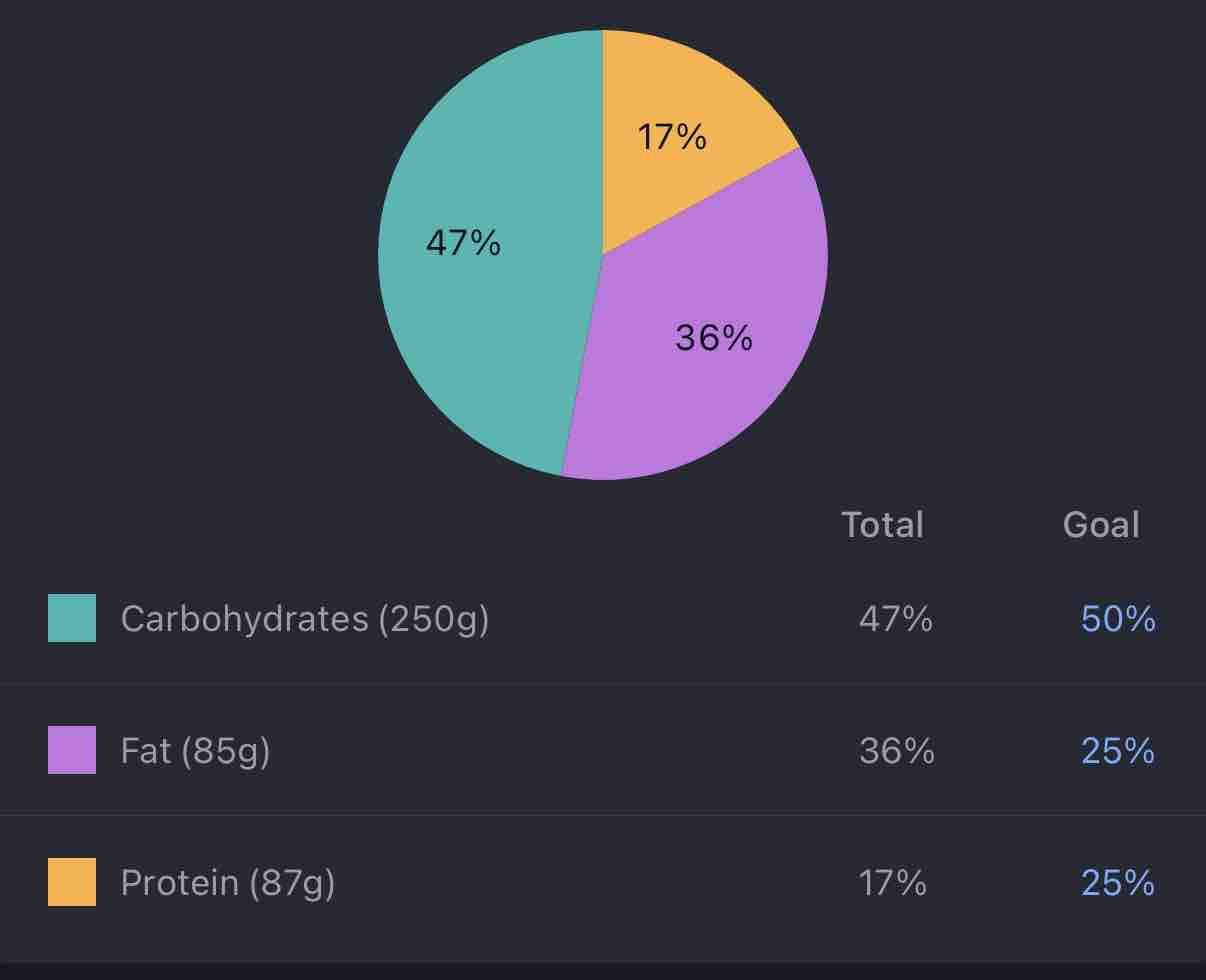Select the Fat (85g) row label
Viewport: 1206px width, 980px height.
tap(195, 751)
